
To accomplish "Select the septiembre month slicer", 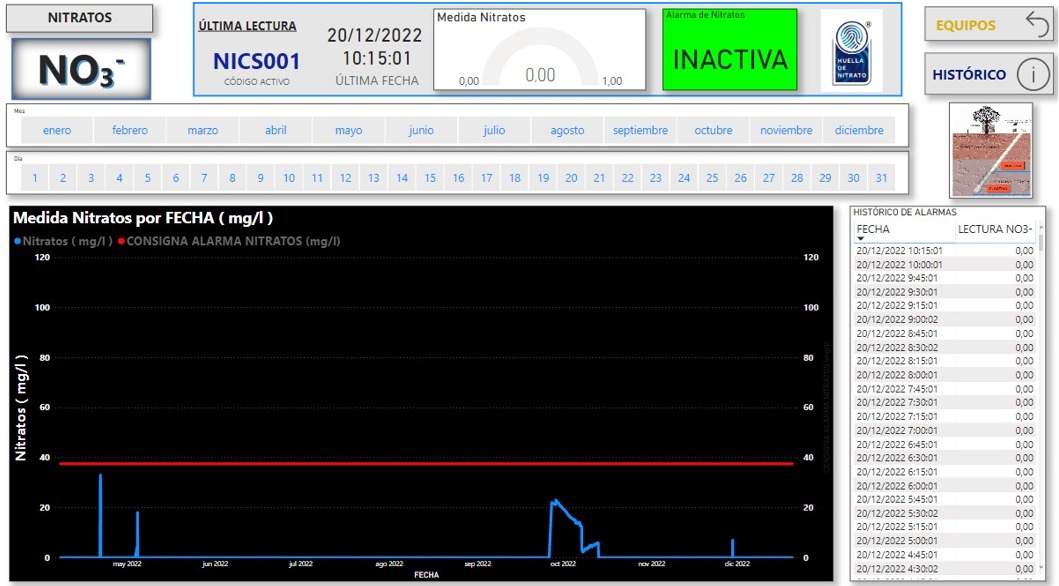I will (640, 130).
